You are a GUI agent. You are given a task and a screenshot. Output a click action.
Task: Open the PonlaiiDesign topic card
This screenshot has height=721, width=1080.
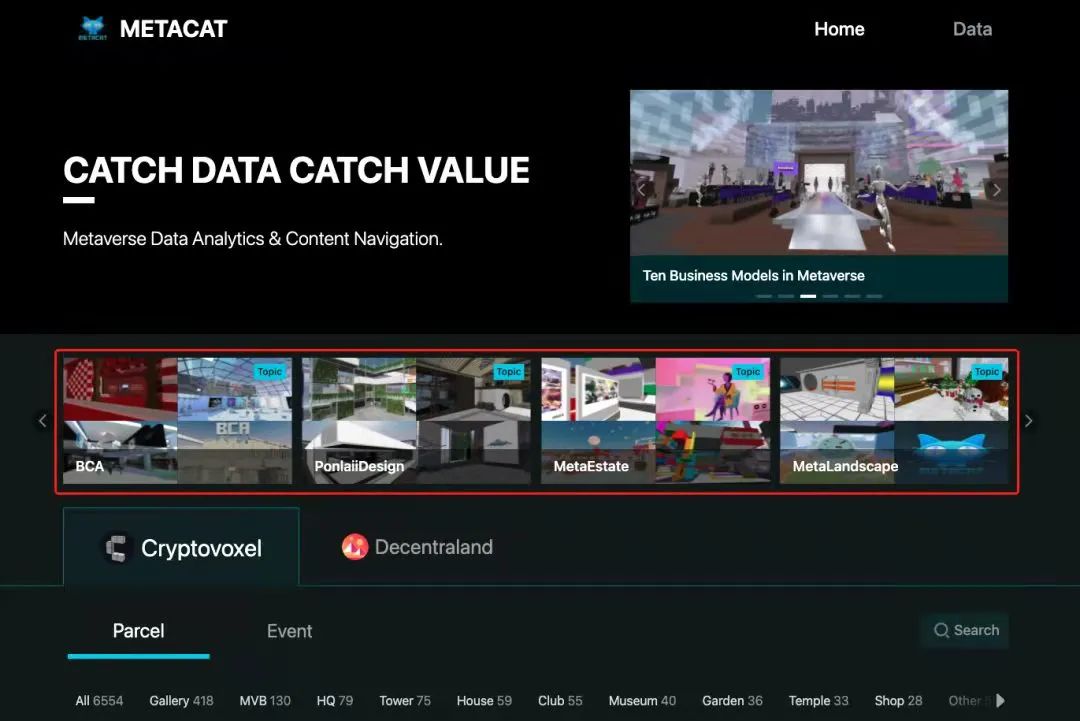[x=416, y=421]
